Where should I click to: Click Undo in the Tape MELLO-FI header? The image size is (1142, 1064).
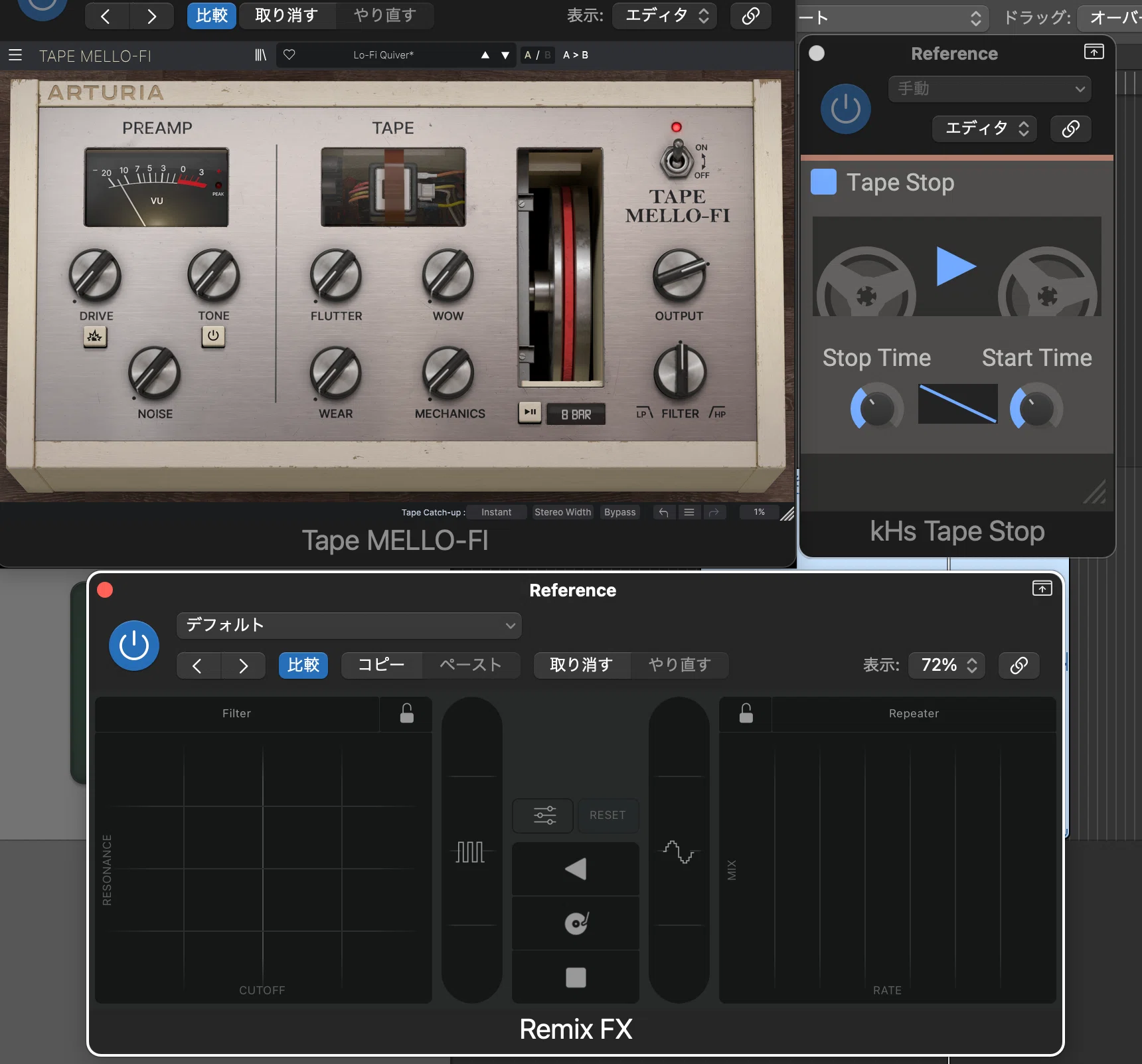pyautogui.click(x=287, y=15)
